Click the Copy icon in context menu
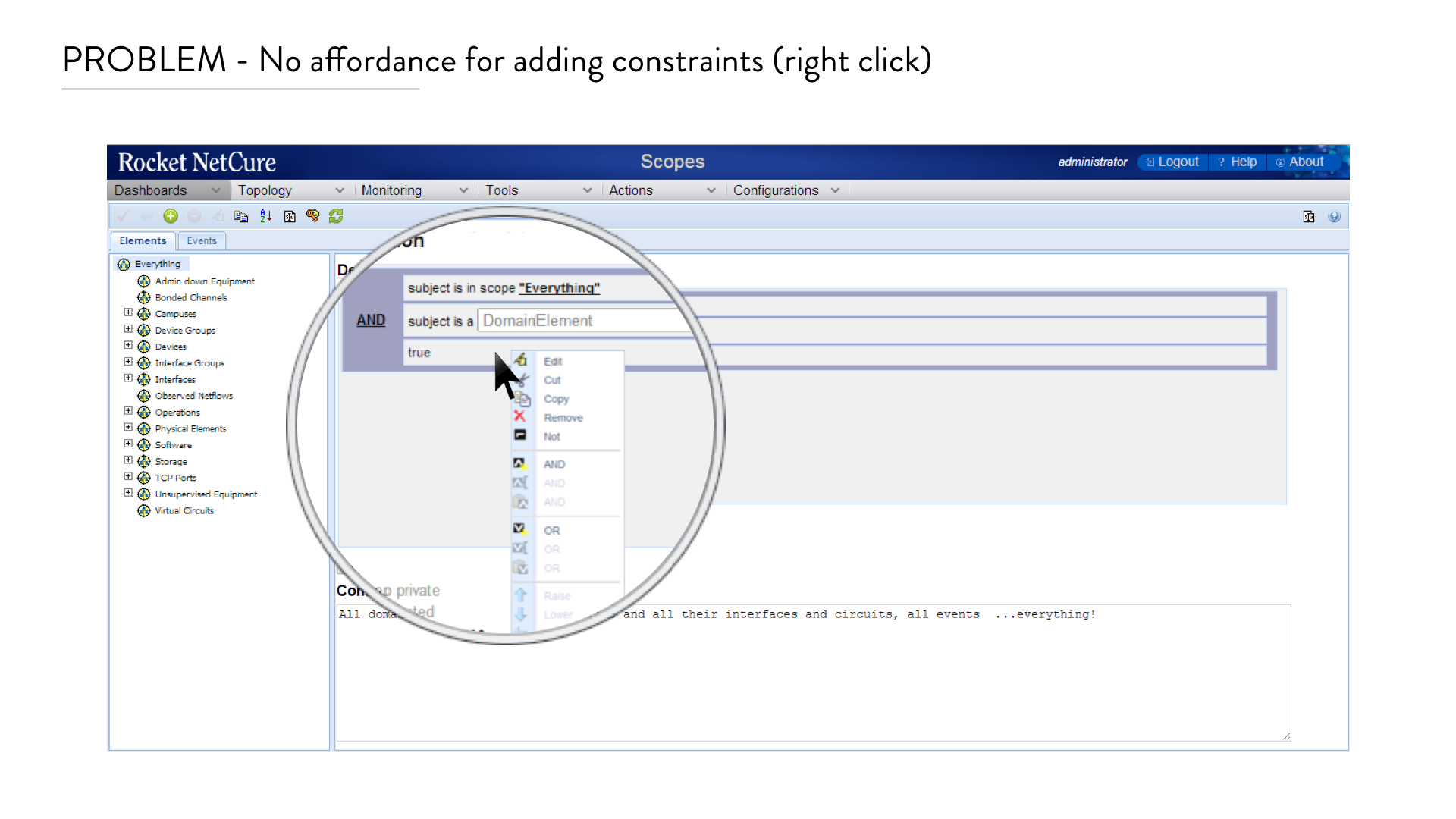This screenshot has height=819, width=1456. [x=522, y=398]
